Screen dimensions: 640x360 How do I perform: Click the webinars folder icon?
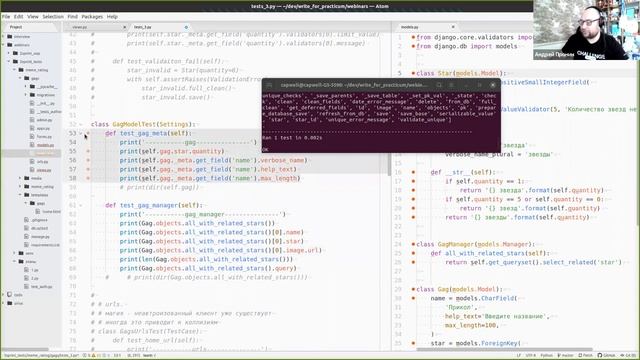pos(10,45)
